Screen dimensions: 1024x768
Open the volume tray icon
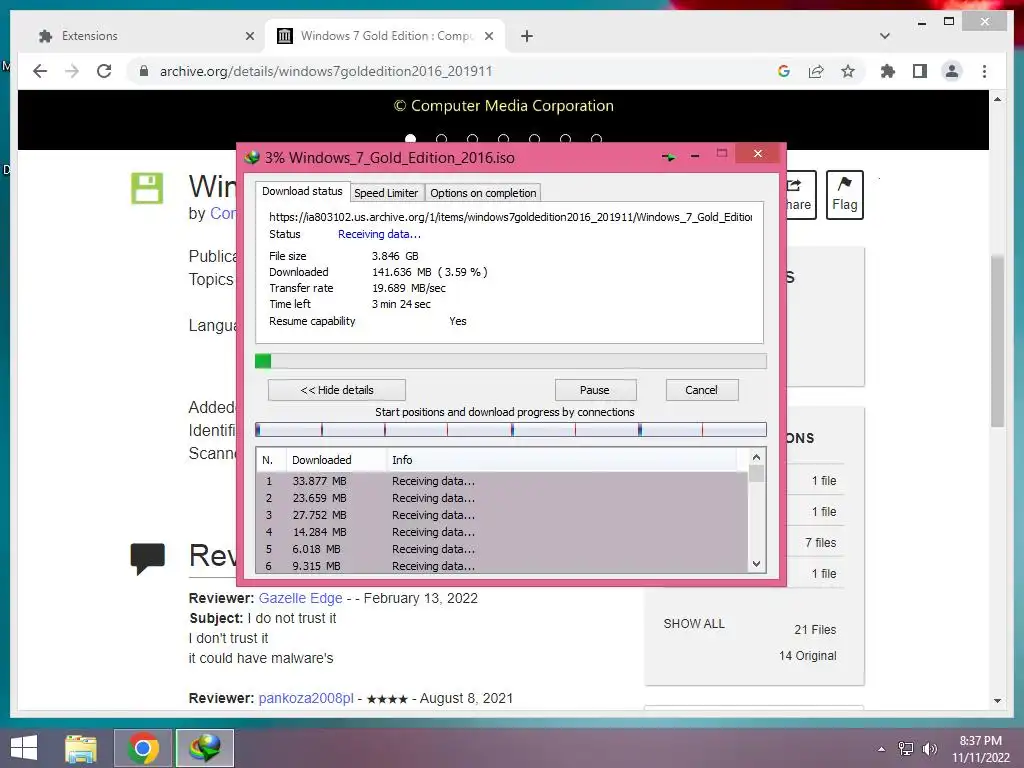point(930,748)
